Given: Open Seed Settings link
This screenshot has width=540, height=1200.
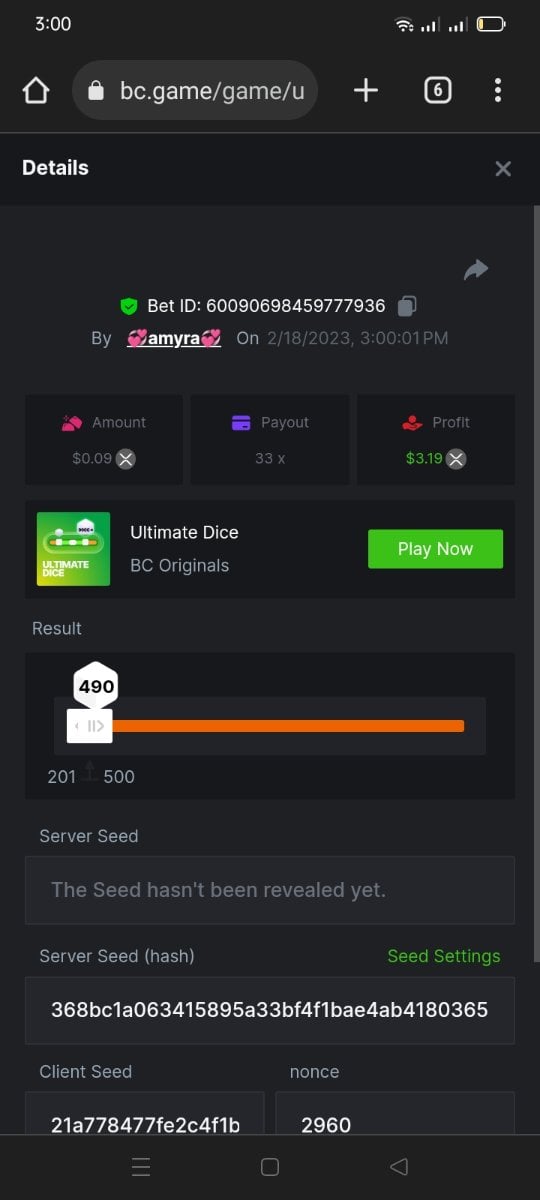Looking at the screenshot, I should click(x=444, y=956).
